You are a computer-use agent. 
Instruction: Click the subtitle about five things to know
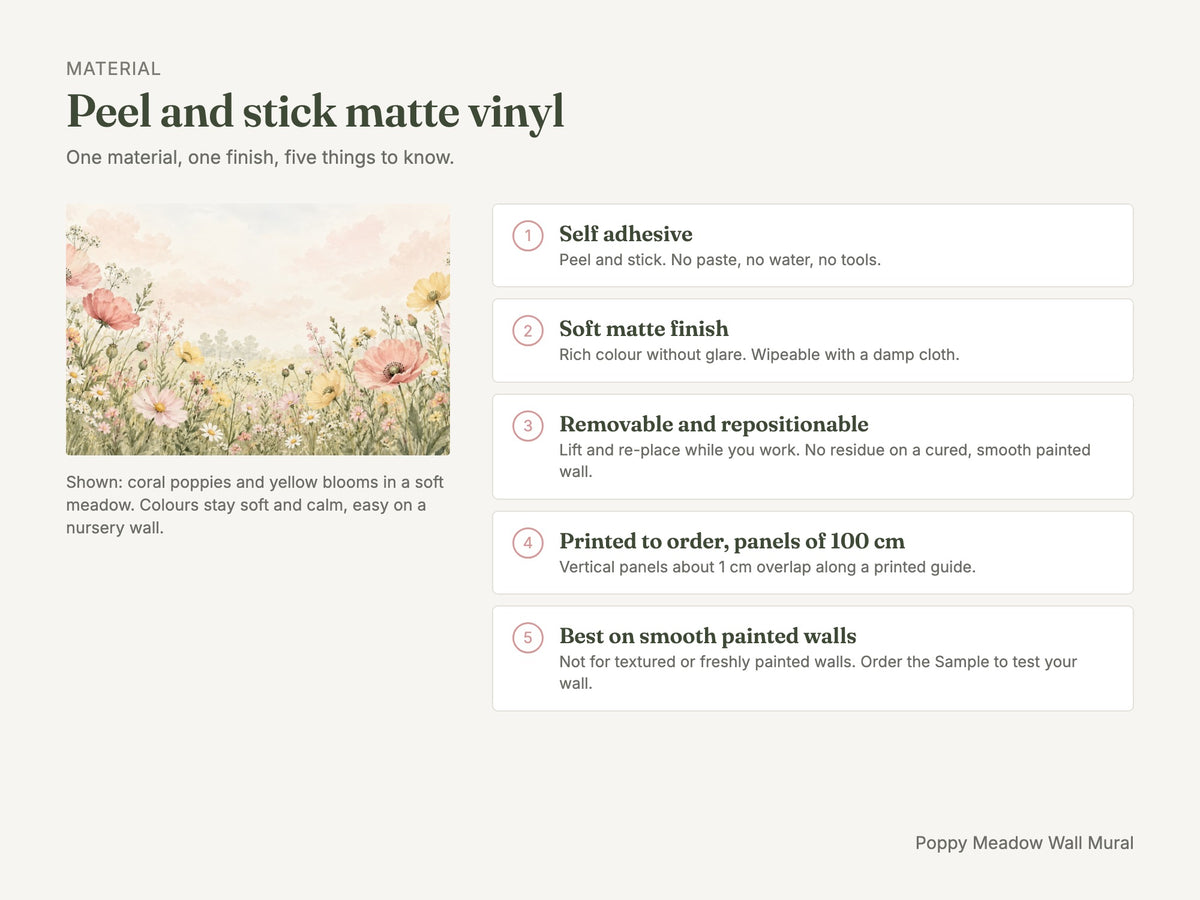point(260,158)
